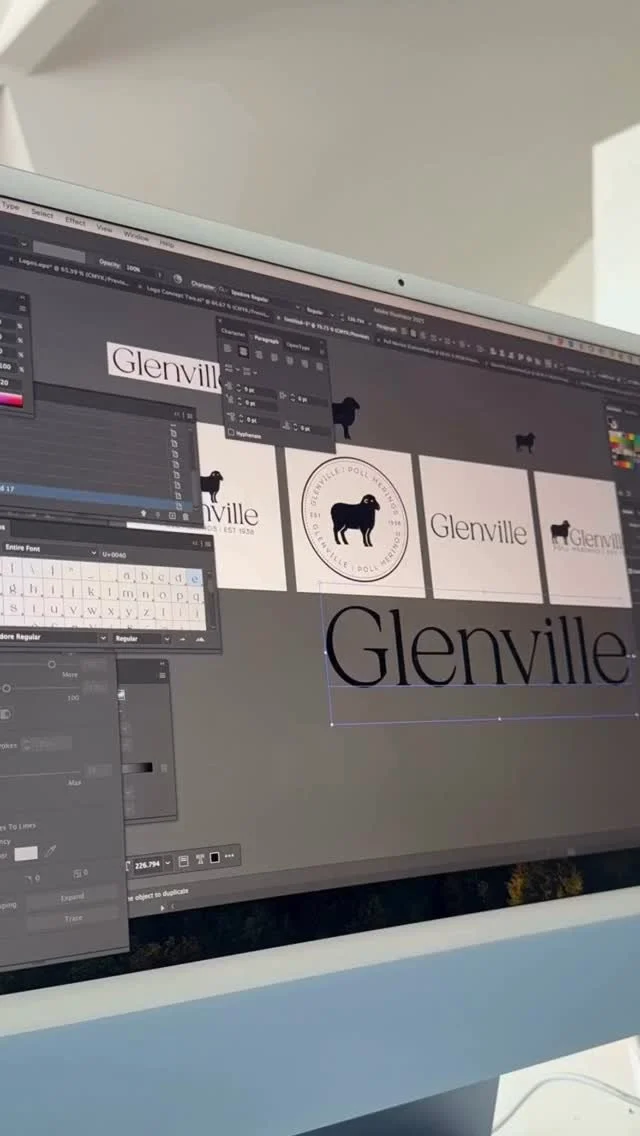Screen dimensions: 640x1136
Task: Open the Character panel link in the control bar
Action: [203, 284]
